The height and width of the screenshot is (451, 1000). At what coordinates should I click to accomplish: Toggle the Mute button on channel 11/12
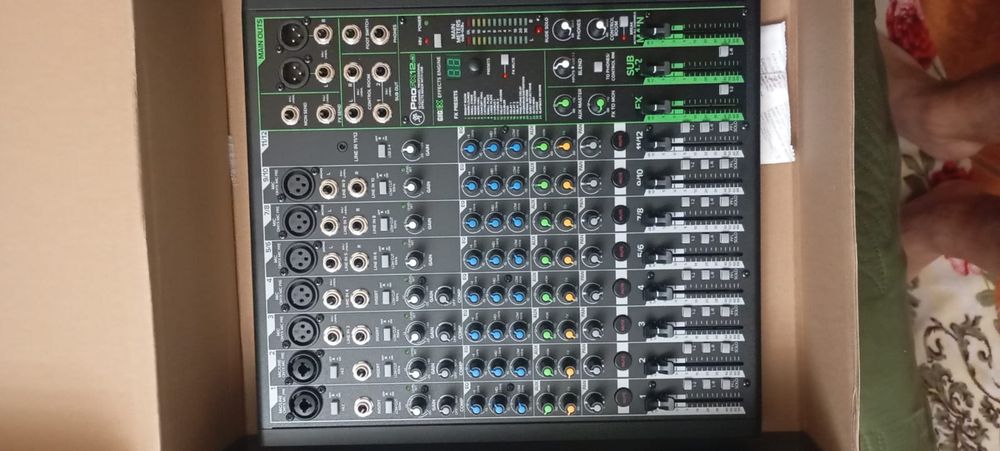619,140
